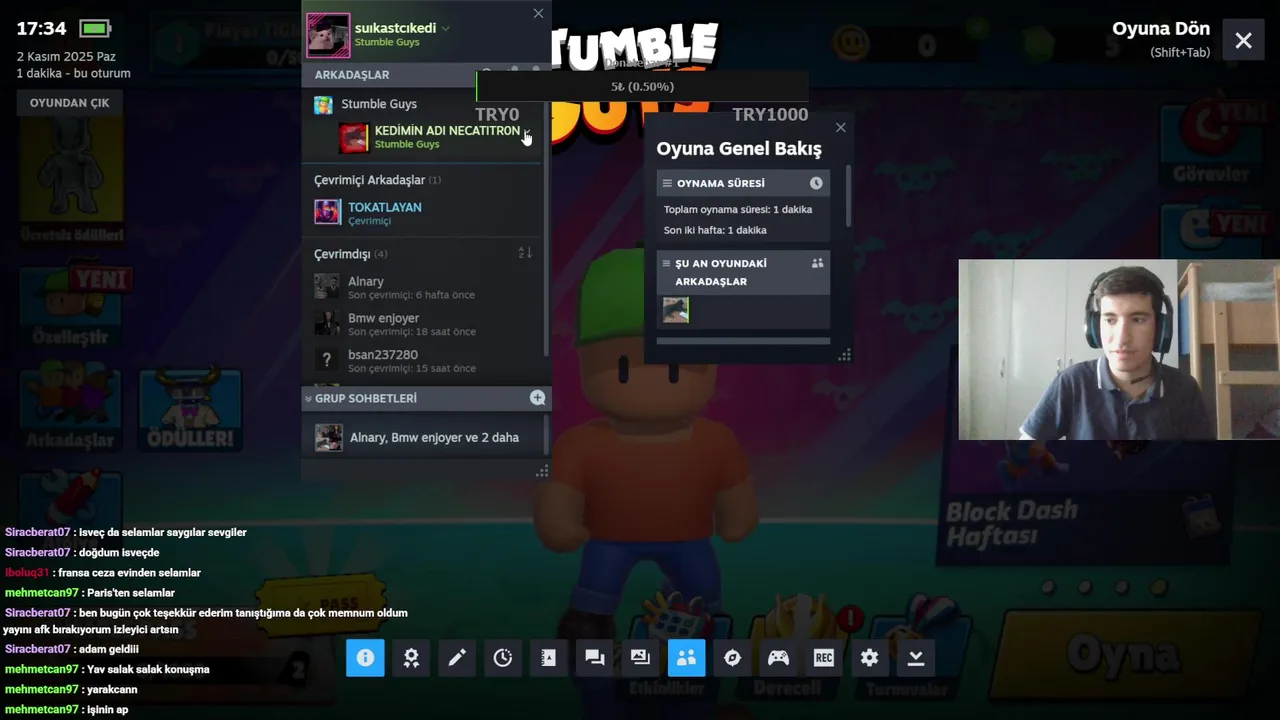
Task: Open the screenshots pictures icon
Action: pyautogui.click(x=641, y=658)
